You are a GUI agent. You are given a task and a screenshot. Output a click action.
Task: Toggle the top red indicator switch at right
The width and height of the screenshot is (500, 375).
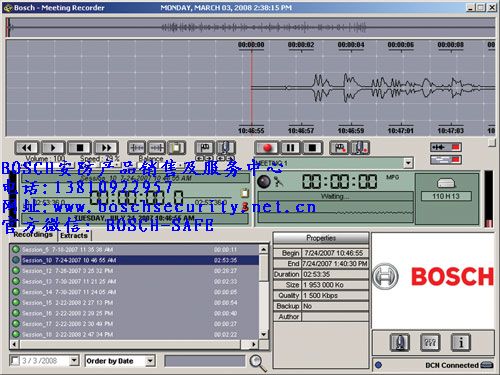pos(446,147)
